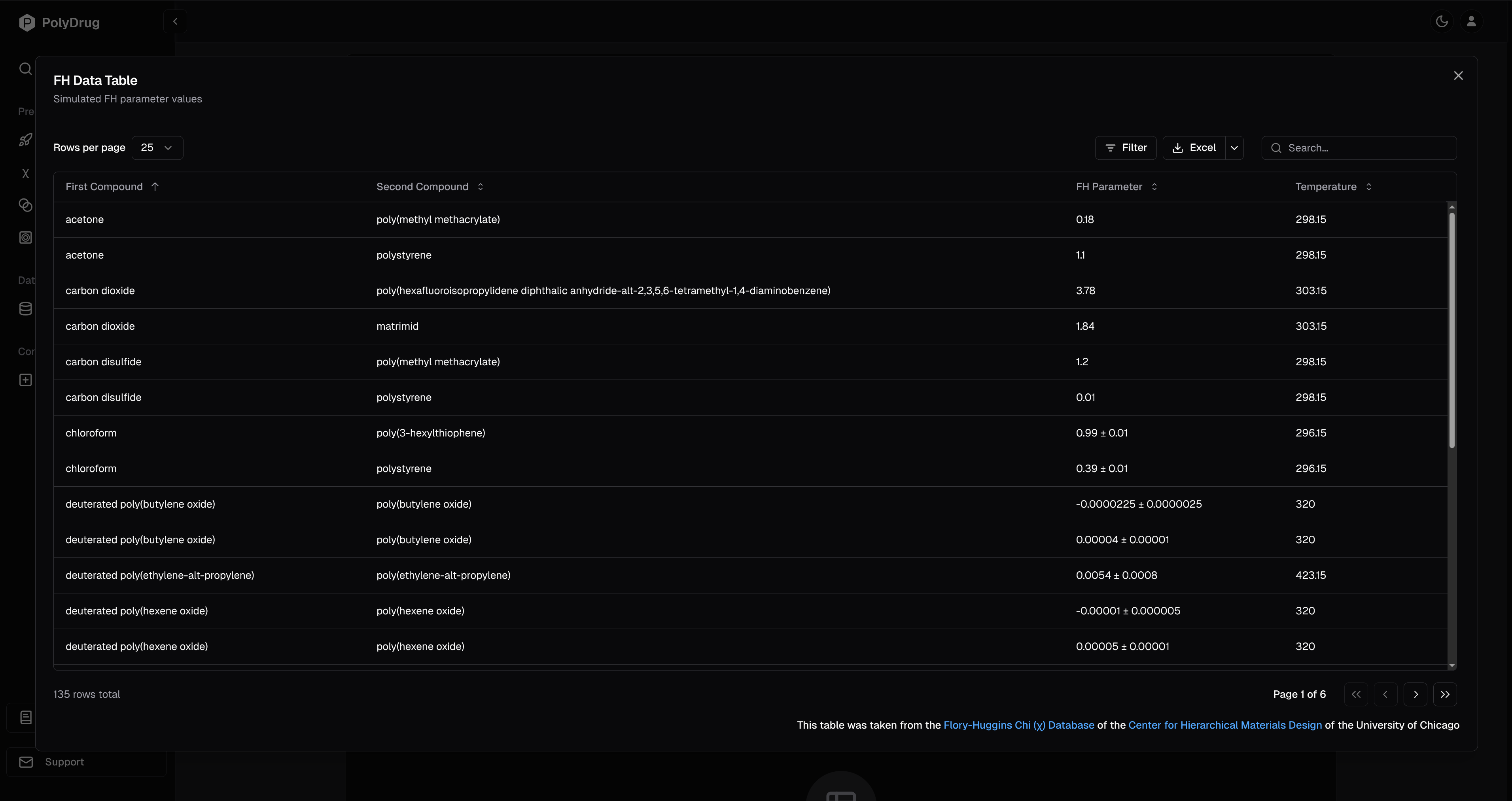Click the PolyDrug logo
Viewport: 1512px width, 801px height.
(59, 22)
